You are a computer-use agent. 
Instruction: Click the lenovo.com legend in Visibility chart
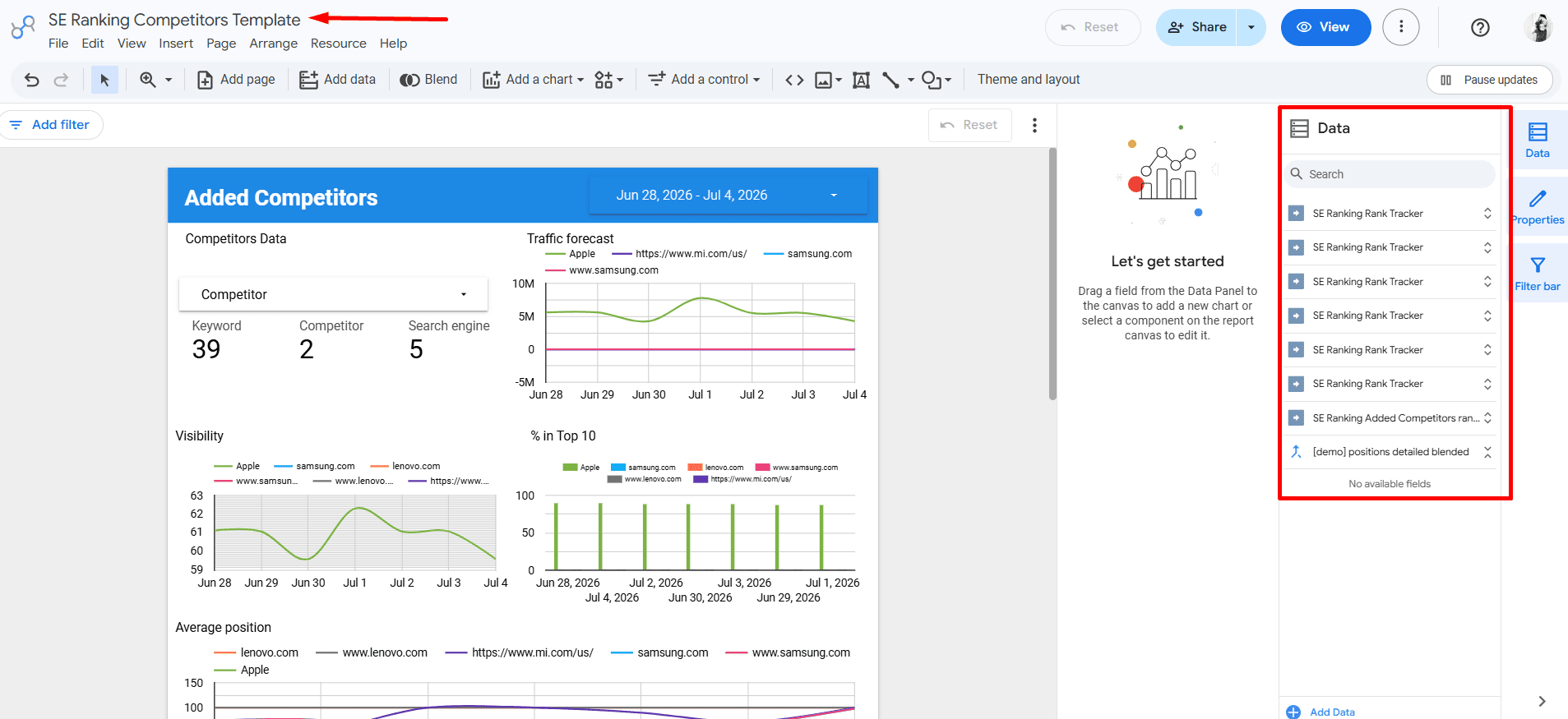click(405, 466)
